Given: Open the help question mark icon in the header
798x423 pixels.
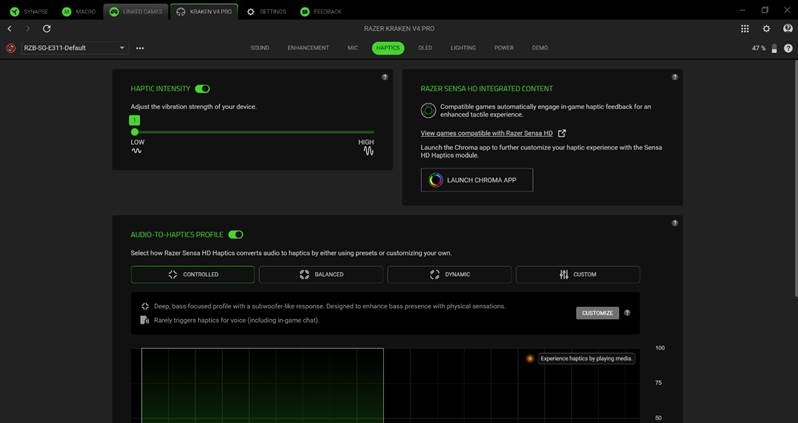Looking at the screenshot, I should (788, 48).
